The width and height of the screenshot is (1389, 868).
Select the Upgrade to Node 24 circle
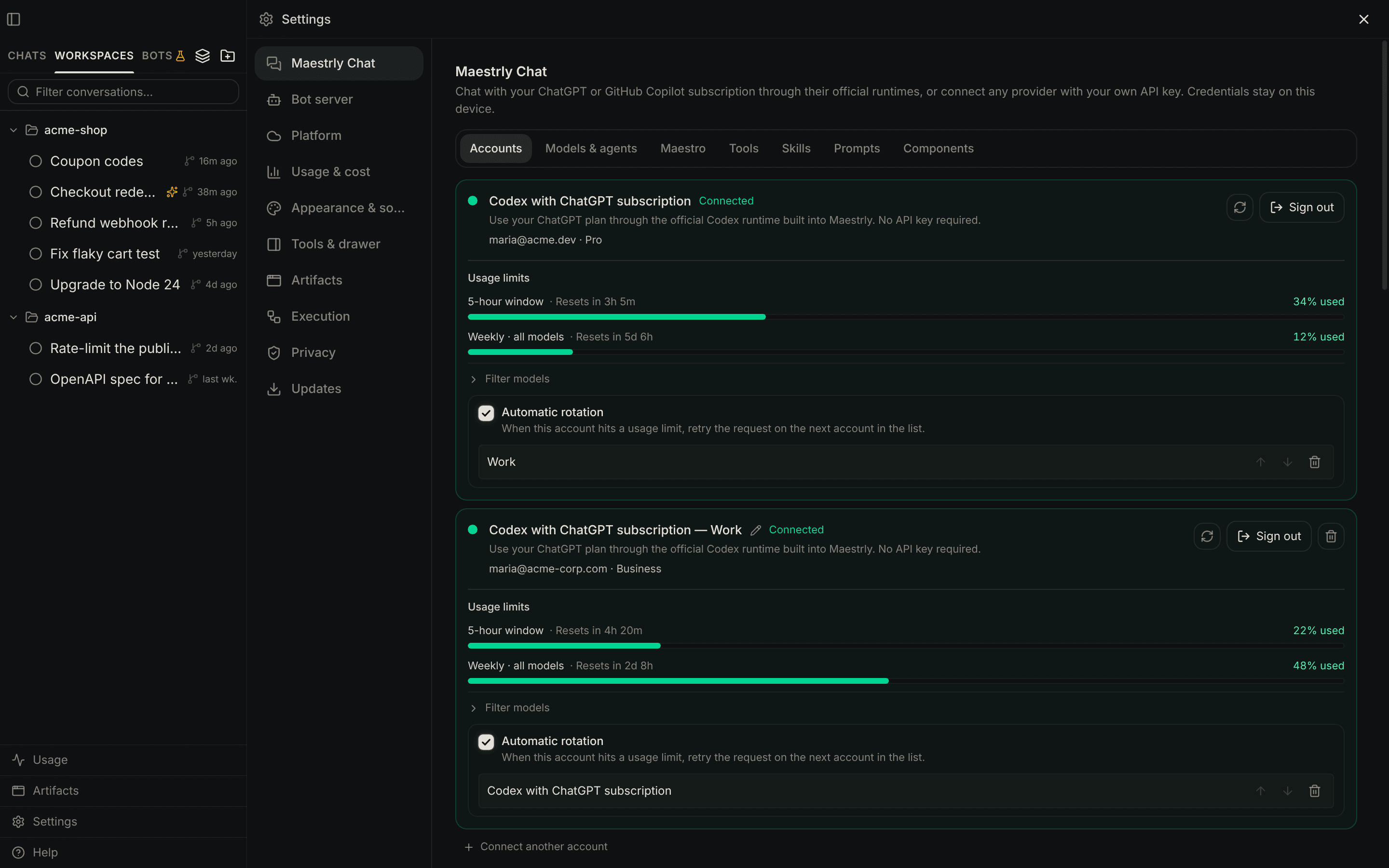[x=36, y=285]
